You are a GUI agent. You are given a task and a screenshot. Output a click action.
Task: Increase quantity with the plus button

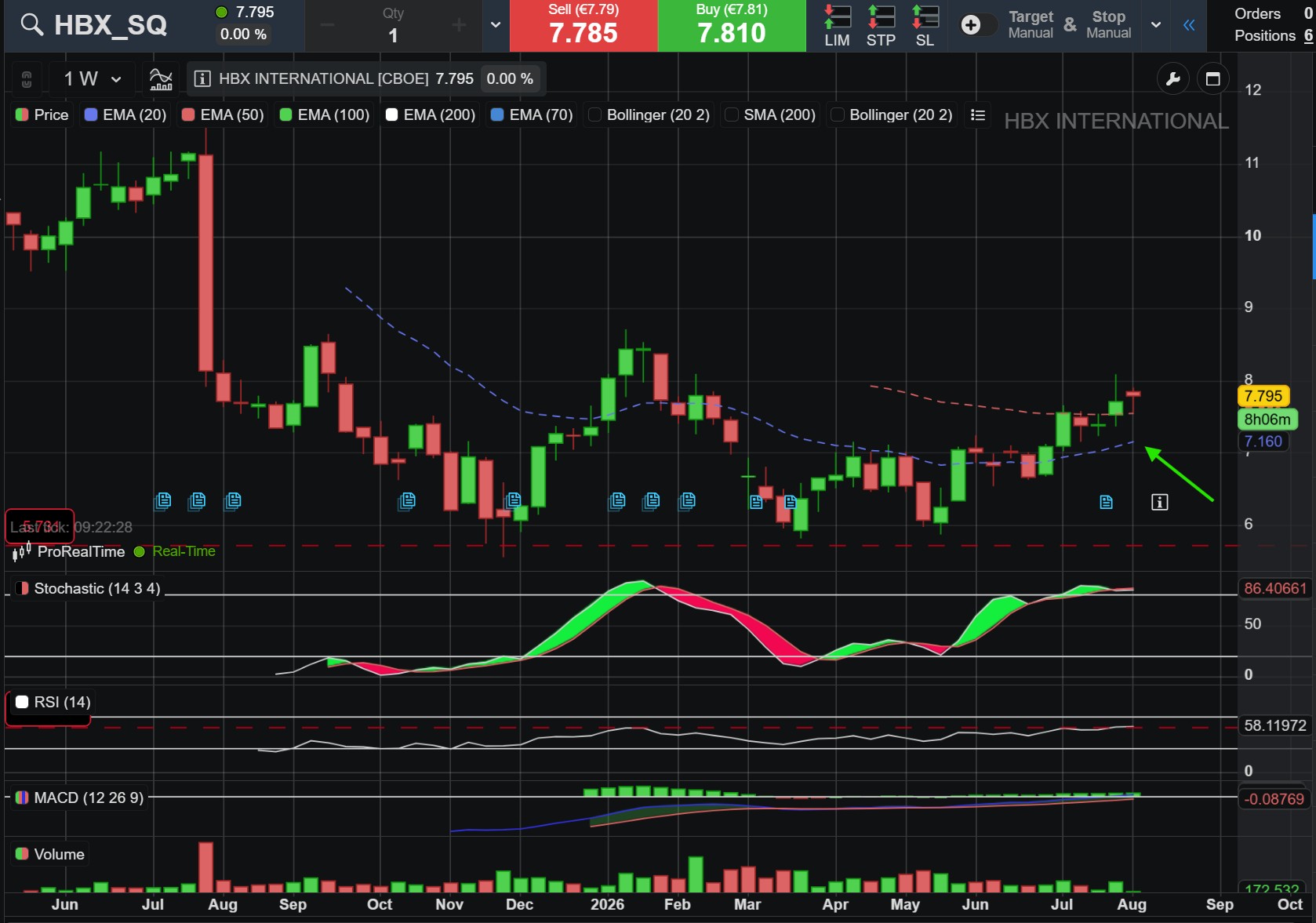click(459, 25)
